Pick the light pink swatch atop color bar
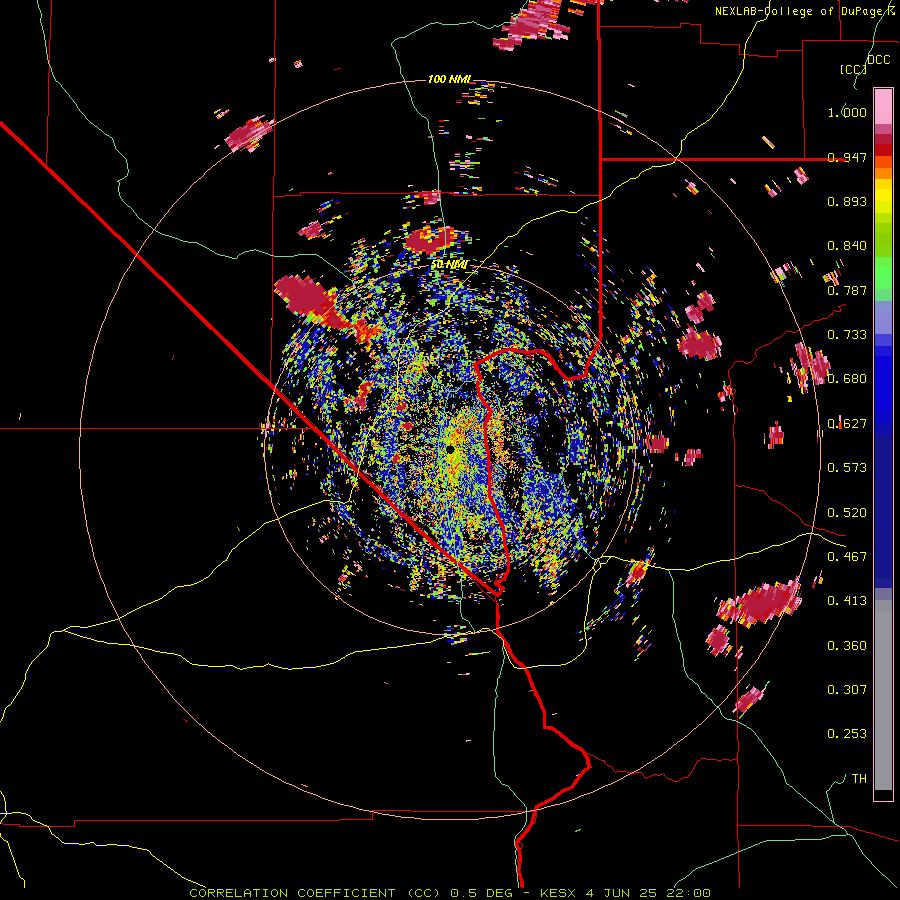The image size is (900, 900). (x=883, y=107)
